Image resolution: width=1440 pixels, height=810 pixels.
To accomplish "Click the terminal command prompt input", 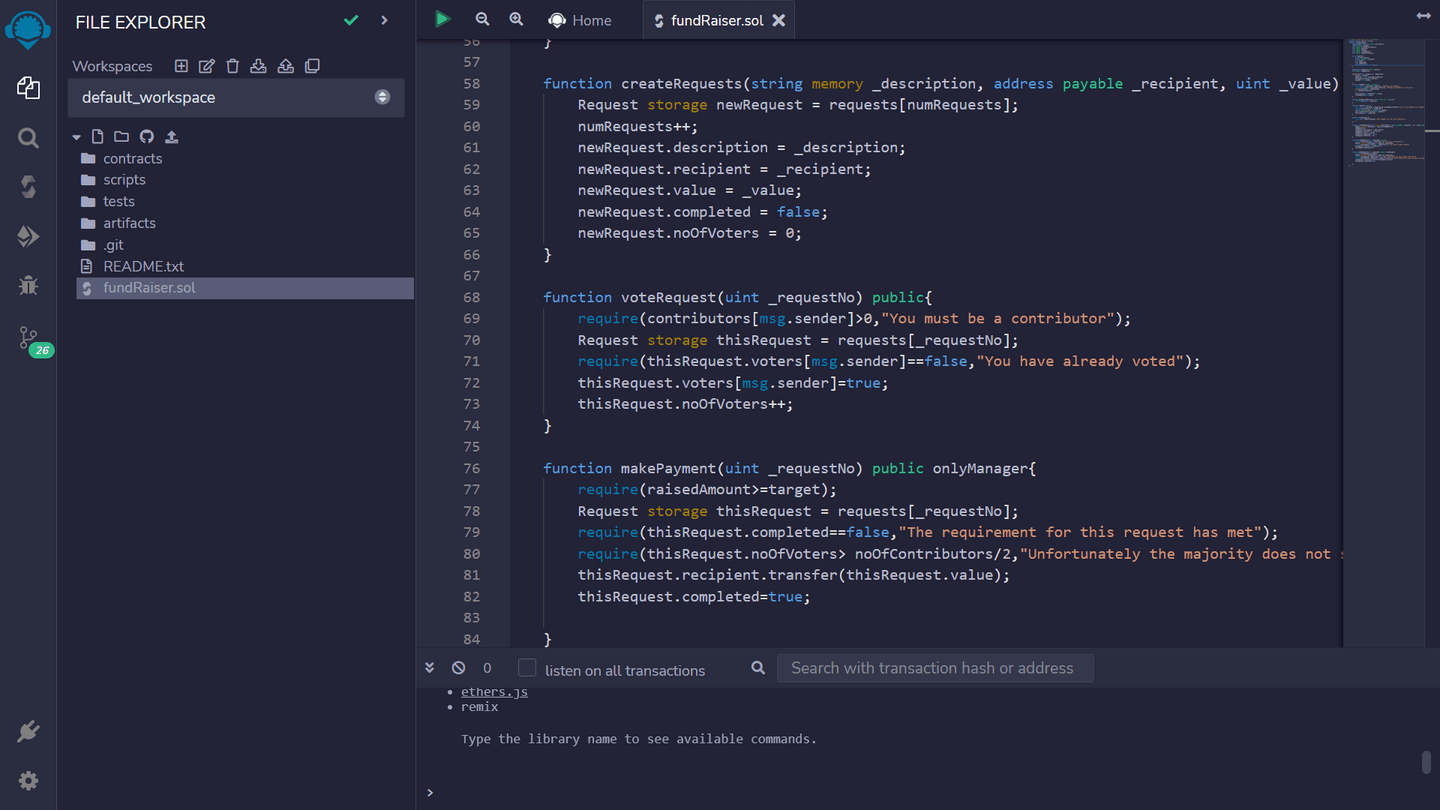I will click(x=930, y=793).
